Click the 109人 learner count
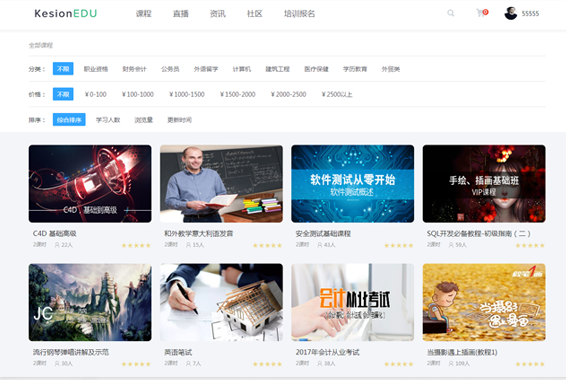566x380 pixels. tap(459, 363)
